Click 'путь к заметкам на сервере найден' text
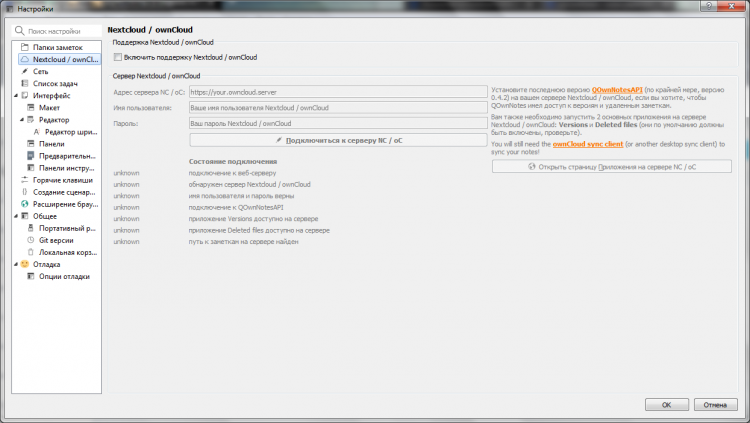 click(244, 242)
